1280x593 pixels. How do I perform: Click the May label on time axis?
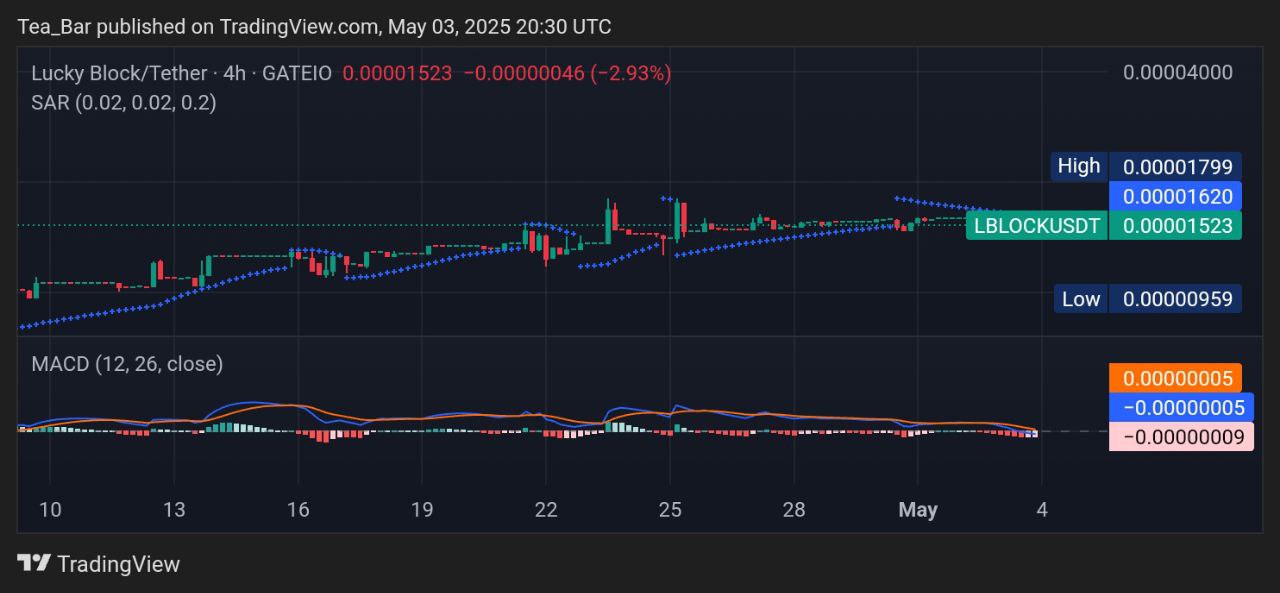(x=918, y=510)
